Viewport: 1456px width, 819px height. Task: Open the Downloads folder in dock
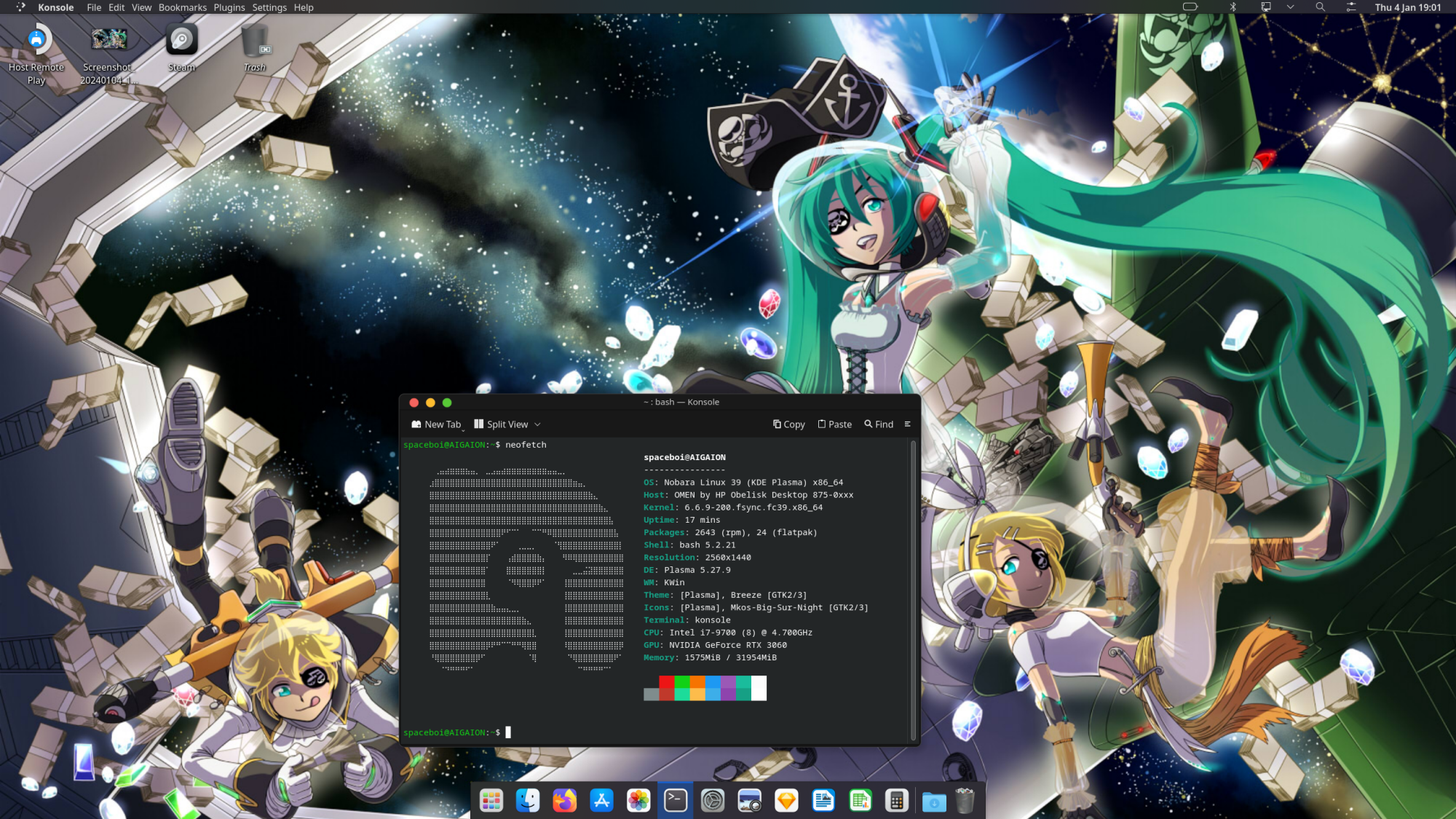click(934, 801)
